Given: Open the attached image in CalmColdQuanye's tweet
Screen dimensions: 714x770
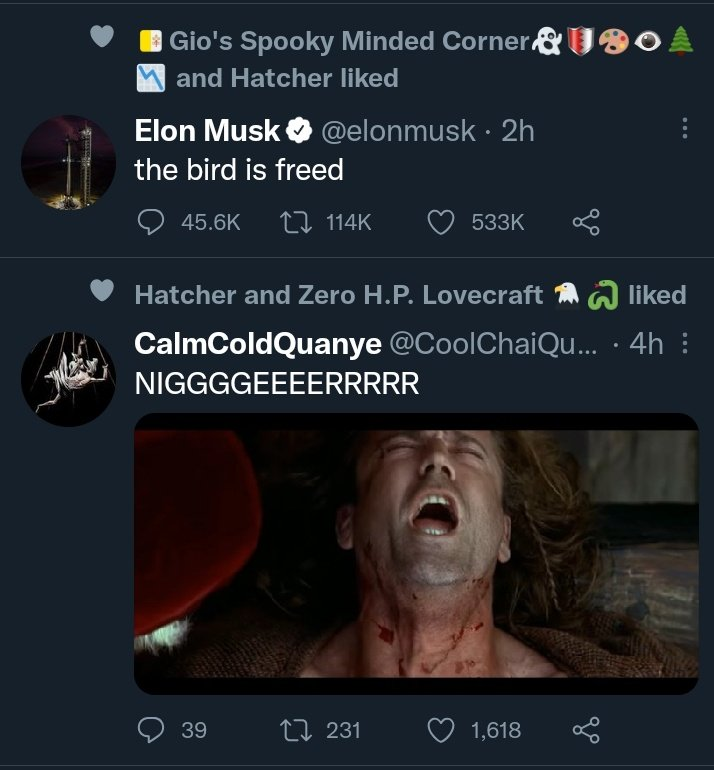Looking at the screenshot, I should click(x=416, y=553).
